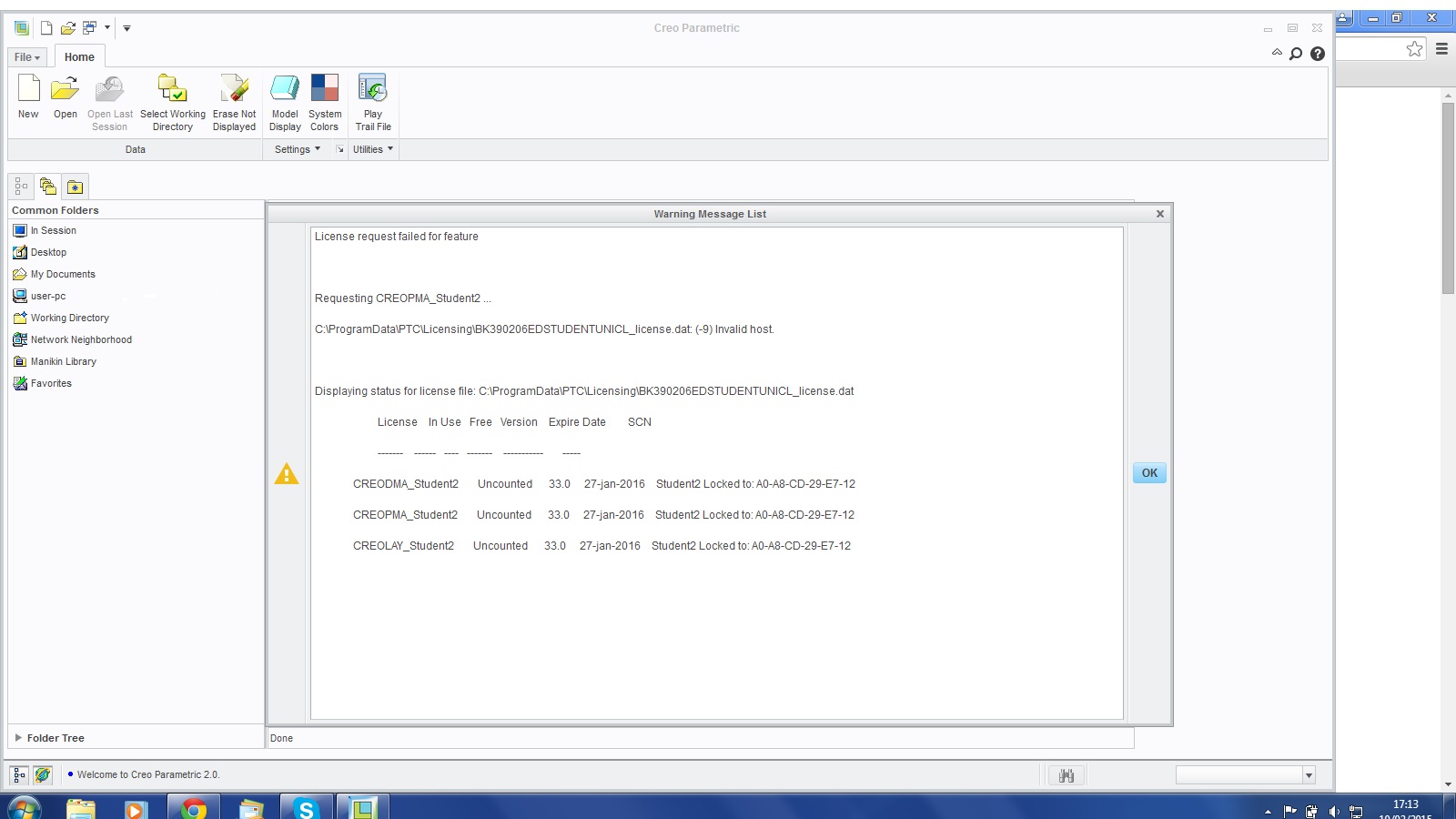Image resolution: width=1456 pixels, height=819 pixels.
Task: Minimize the ribbon with the caret icon
Action: point(1277,53)
